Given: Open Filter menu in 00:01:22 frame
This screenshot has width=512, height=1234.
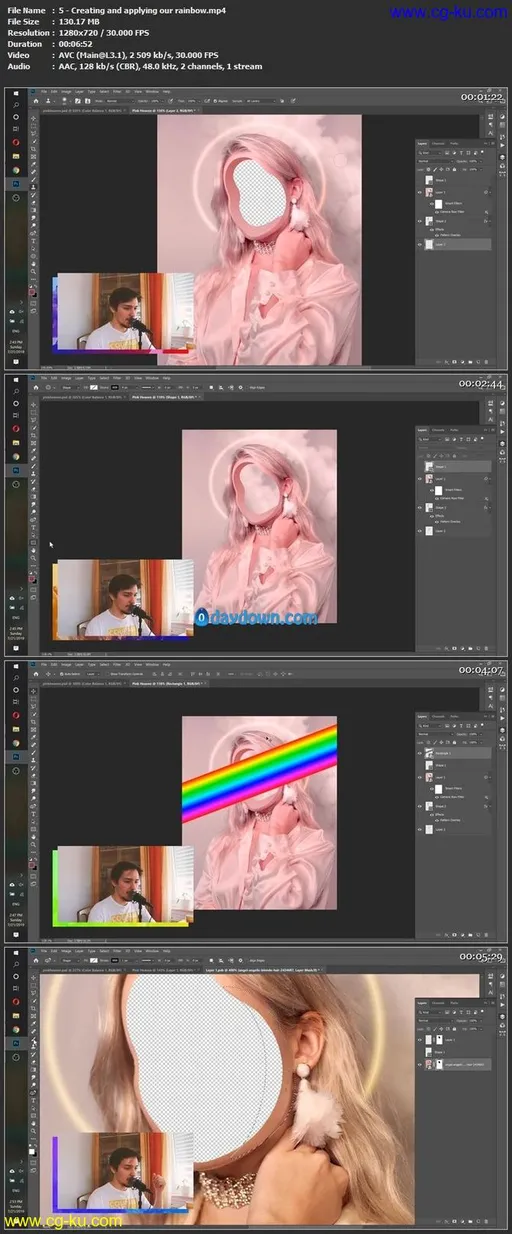Looking at the screenshot, I should click(x=116, y=91).
